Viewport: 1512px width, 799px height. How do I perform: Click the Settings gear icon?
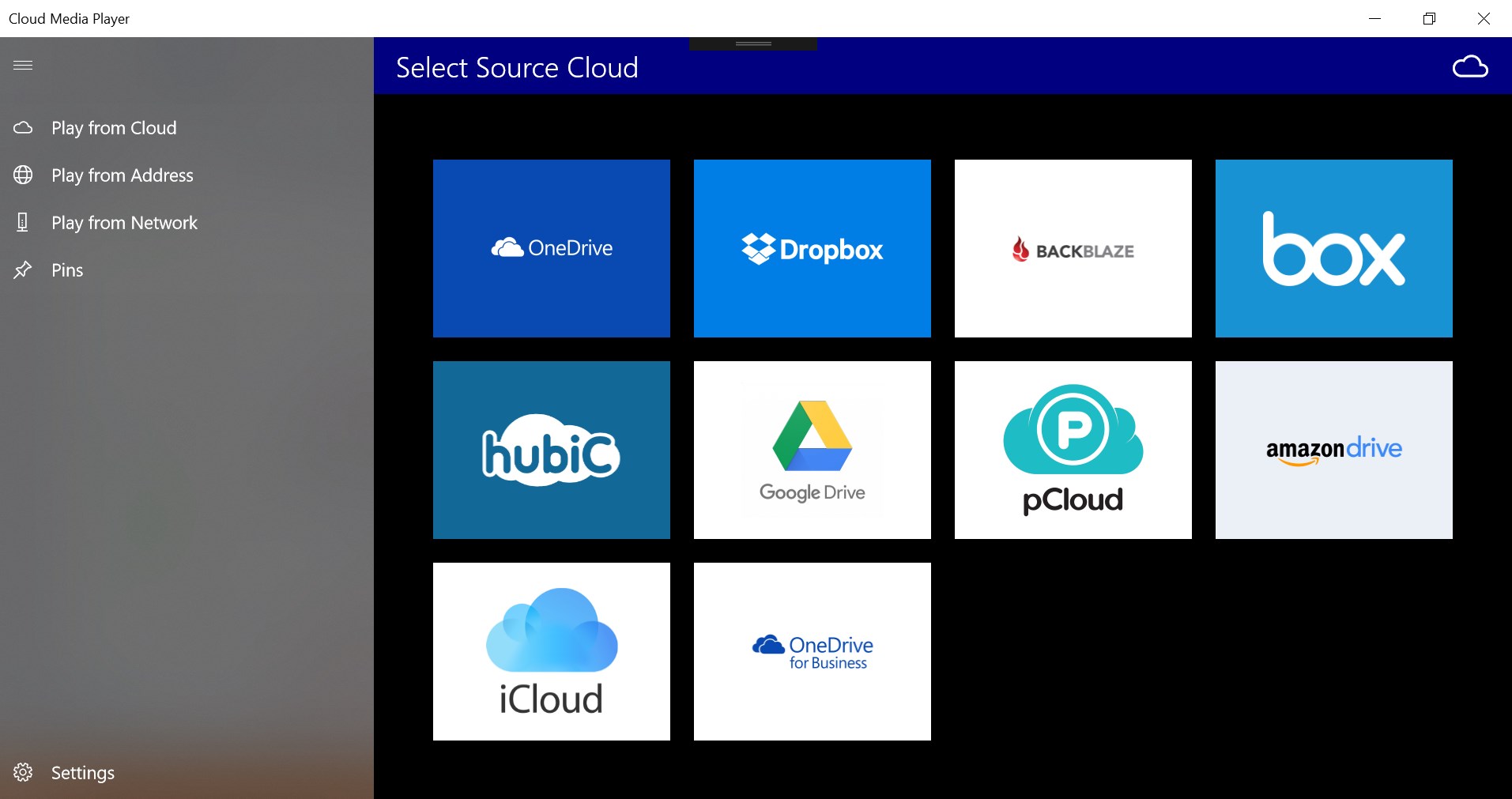[x=23, y=772]
